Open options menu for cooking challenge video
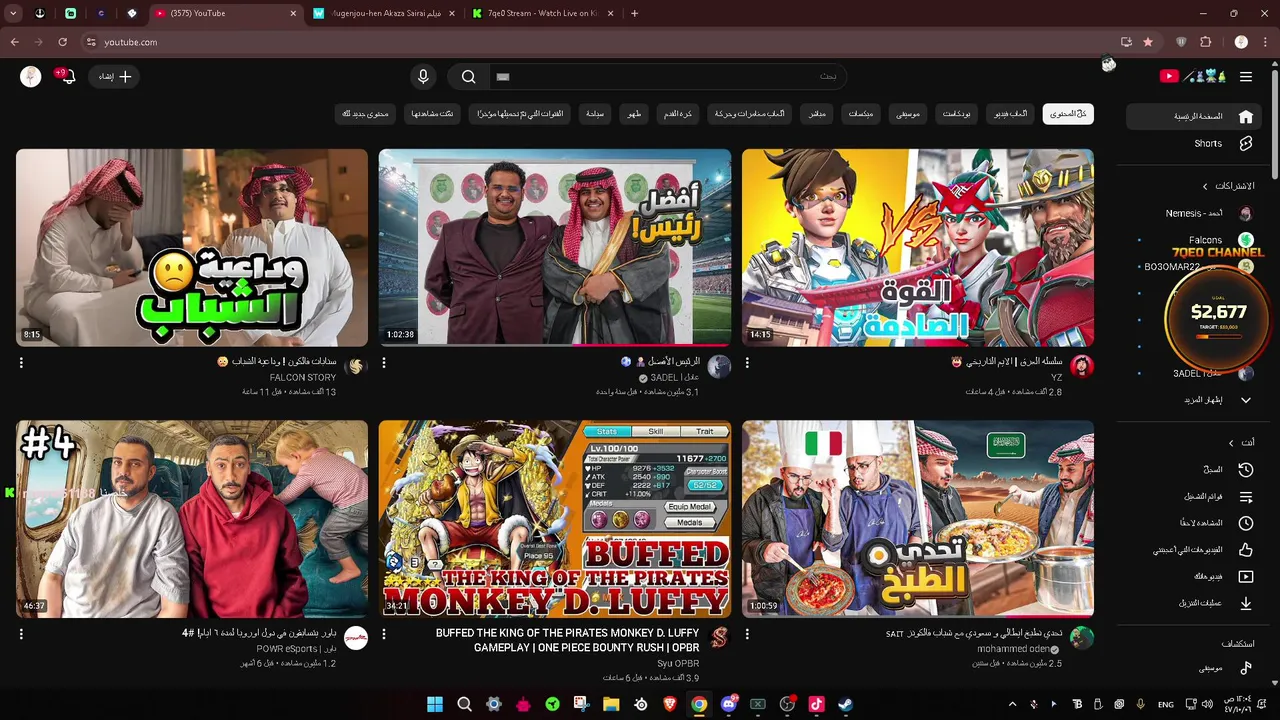This screenshot has height=720, width=1280. (x=747, y=634)
